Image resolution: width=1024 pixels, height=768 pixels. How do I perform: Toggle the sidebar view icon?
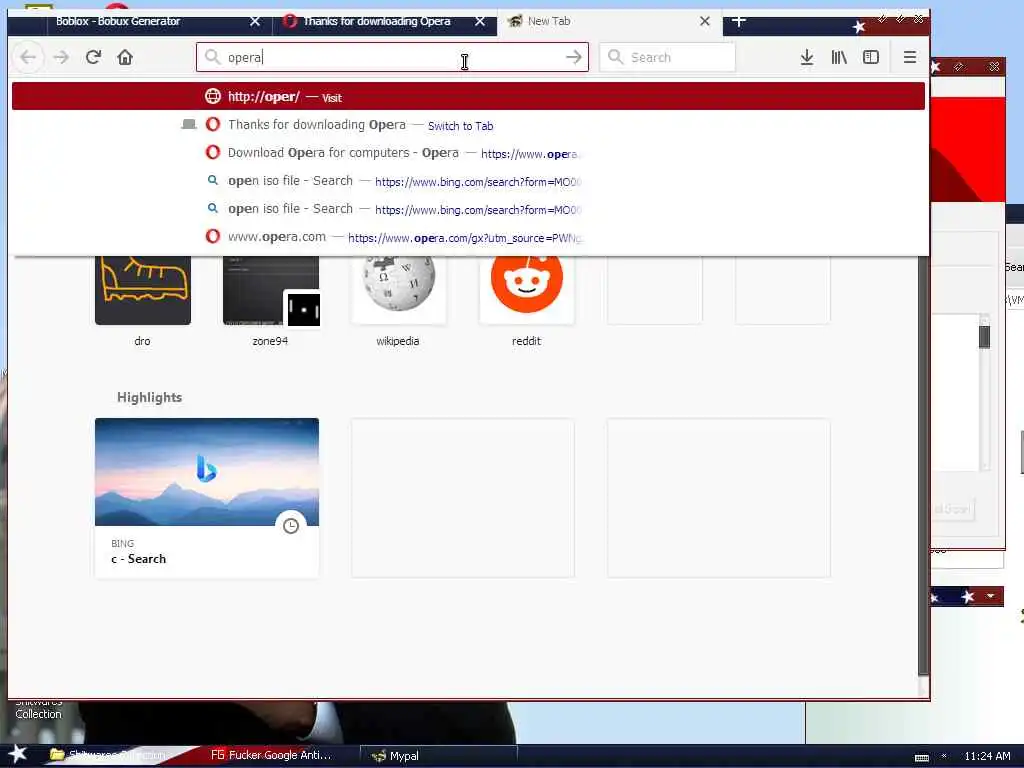871,57
